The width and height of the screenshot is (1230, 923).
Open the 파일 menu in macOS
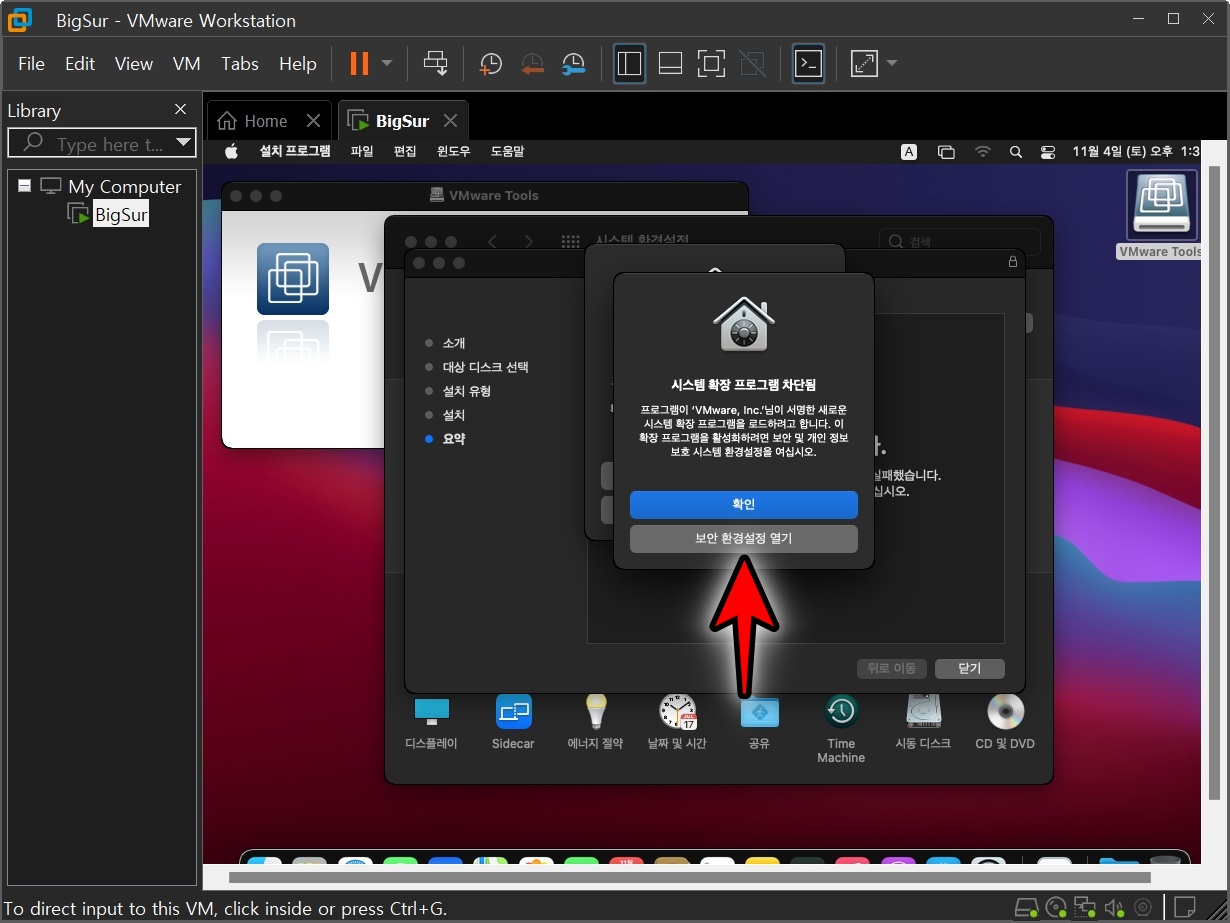pos(362,152)
